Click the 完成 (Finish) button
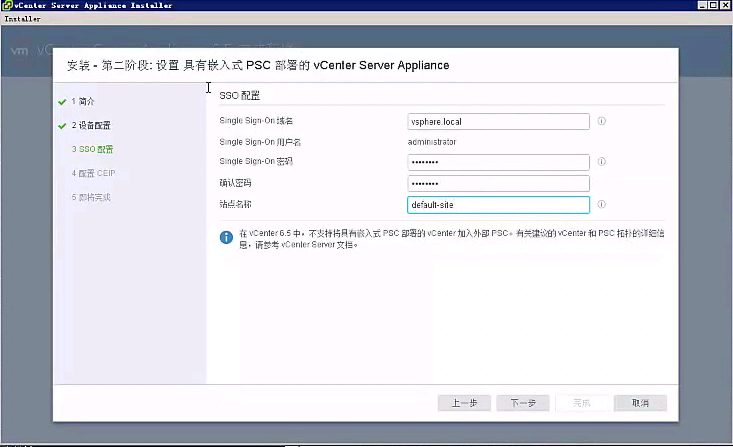Image resolution: width=733 pixels, height=447 pixels. point(582,403)
